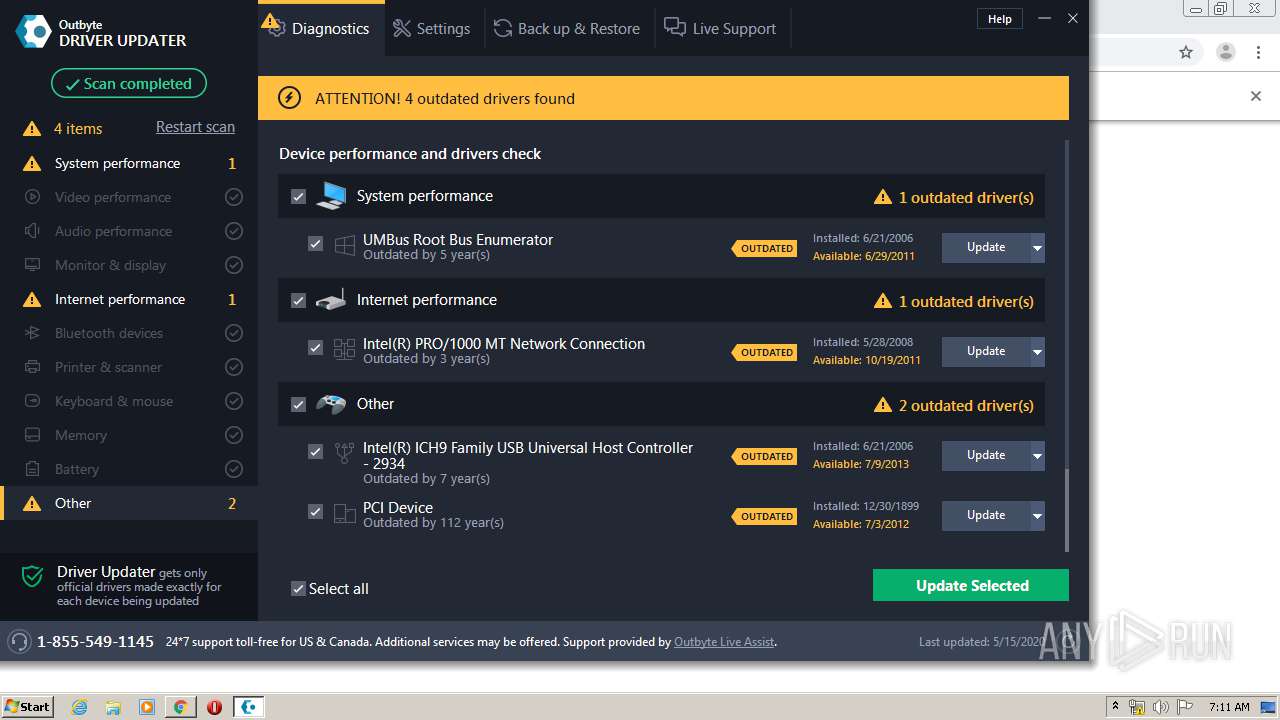Click the phone support headset icon
The width and height of the screenshot is (1280, 720).
(19, 641)
